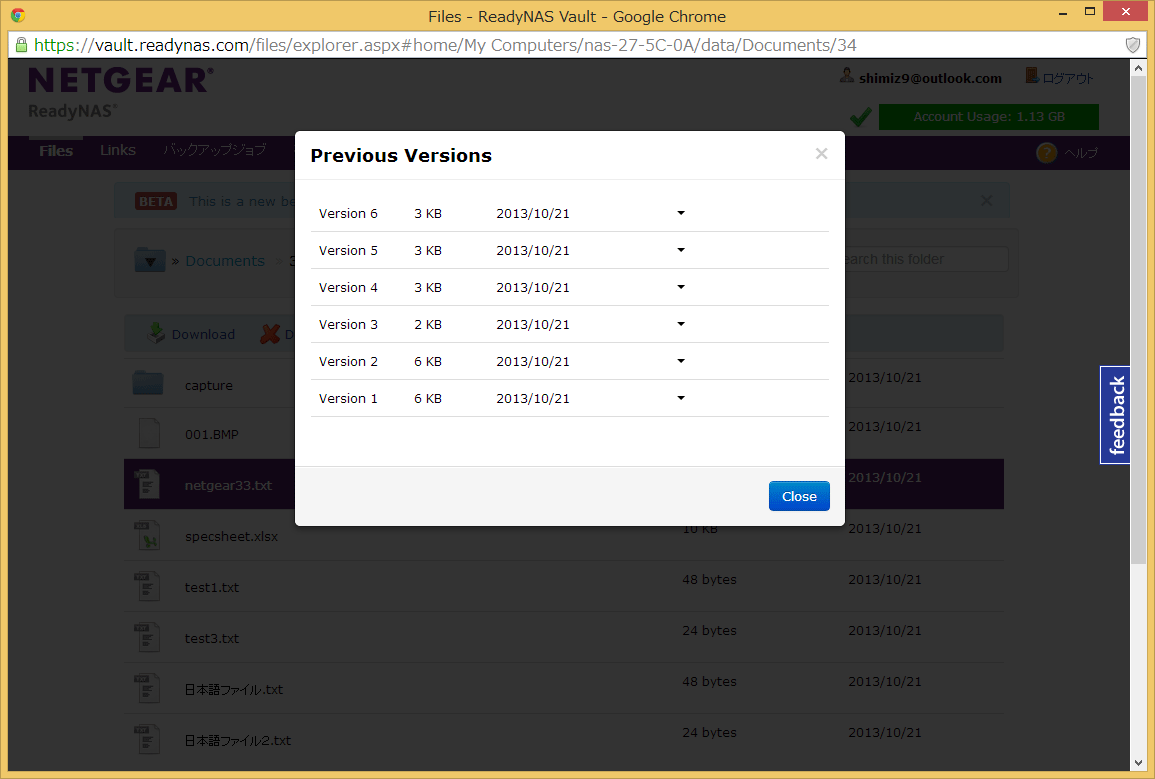Viewport: 1155px width, 779px height.
Task: Click the blue Close button
Action: (799, 496)
